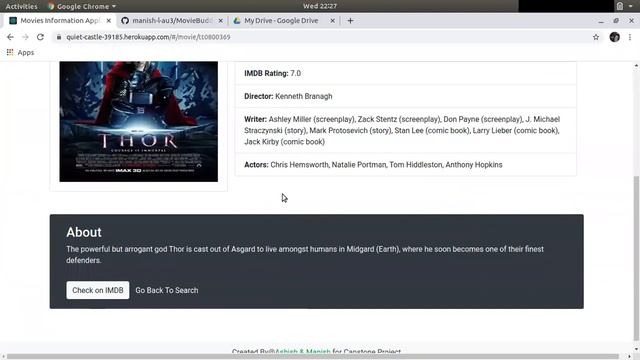
Task: Click the Writer credits row starting with Ashley Miller
Action: [x=406, y=131]
